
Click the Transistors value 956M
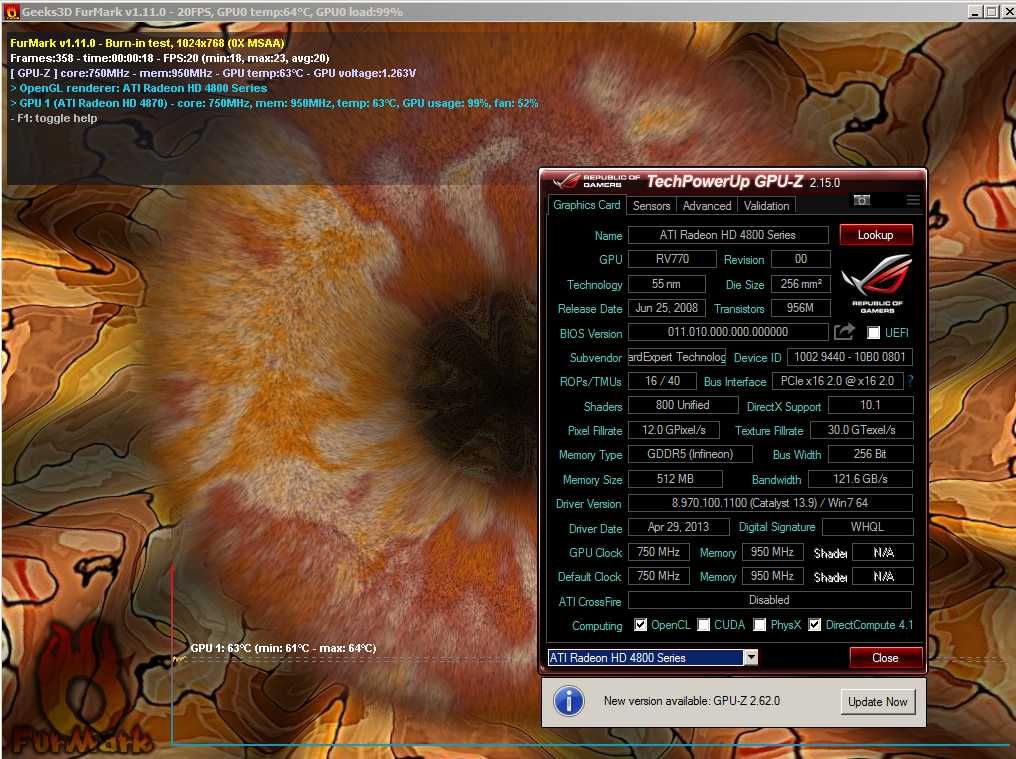tap(801, 308)
